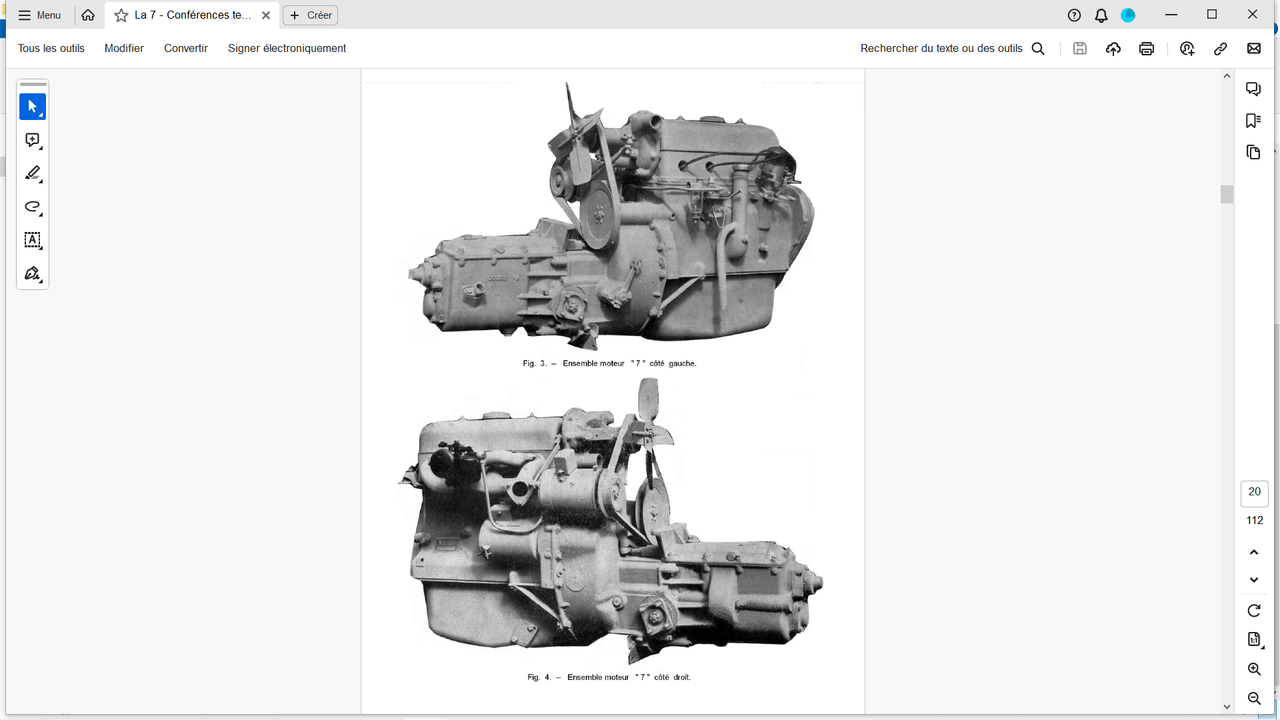Send the document by email

pyautogui.click(x=1254, y=48)
